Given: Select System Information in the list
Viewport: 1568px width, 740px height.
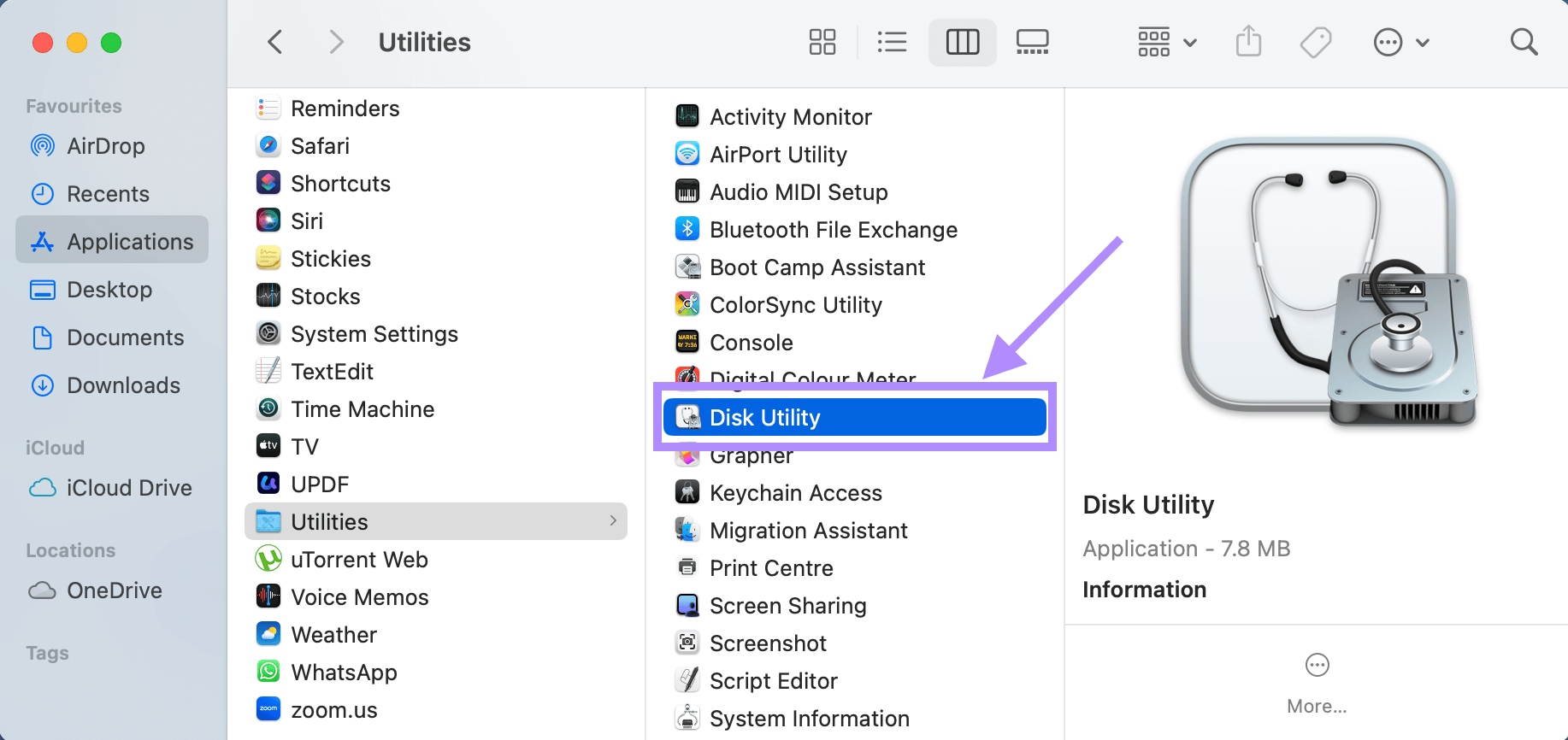Looking at the screenshot, I should click(x=855, y=719).
